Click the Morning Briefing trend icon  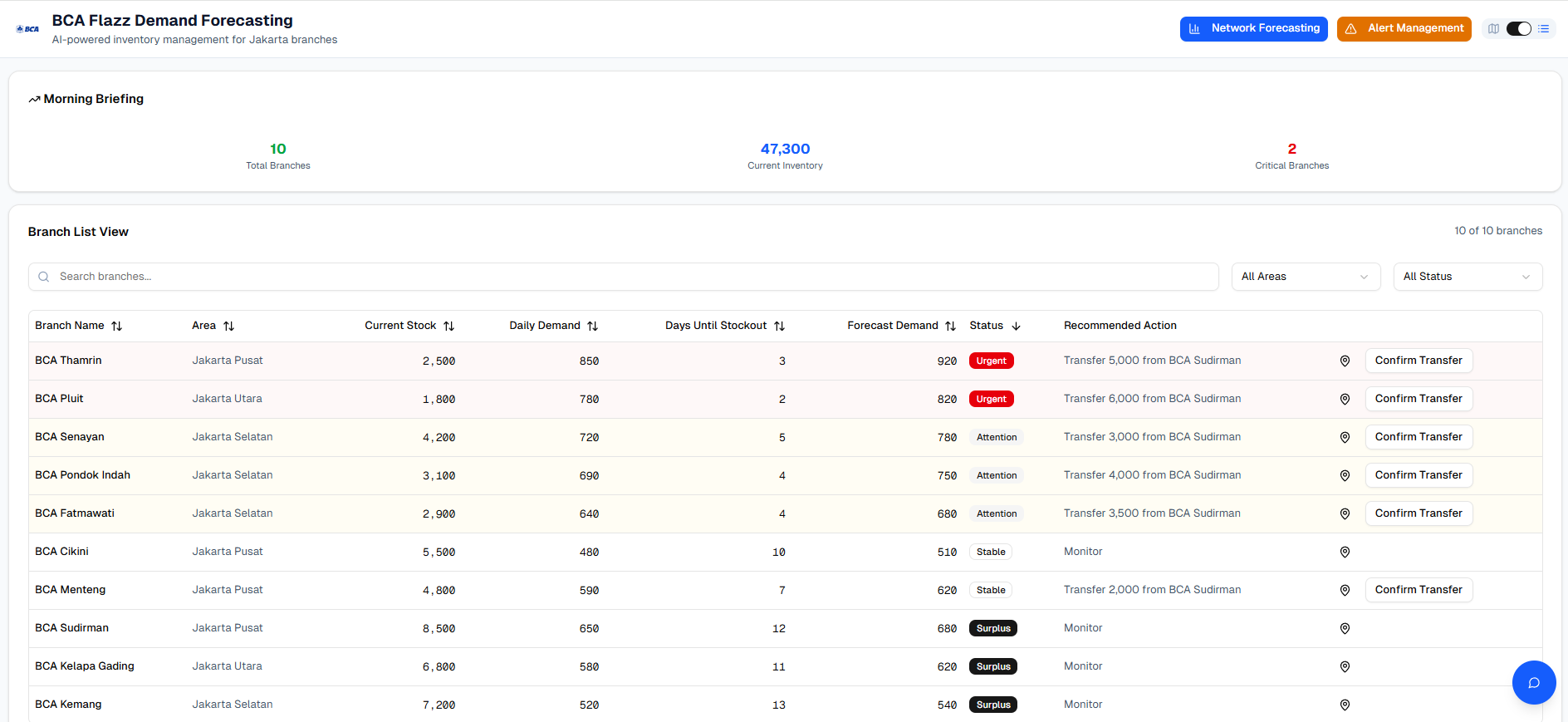34,100
